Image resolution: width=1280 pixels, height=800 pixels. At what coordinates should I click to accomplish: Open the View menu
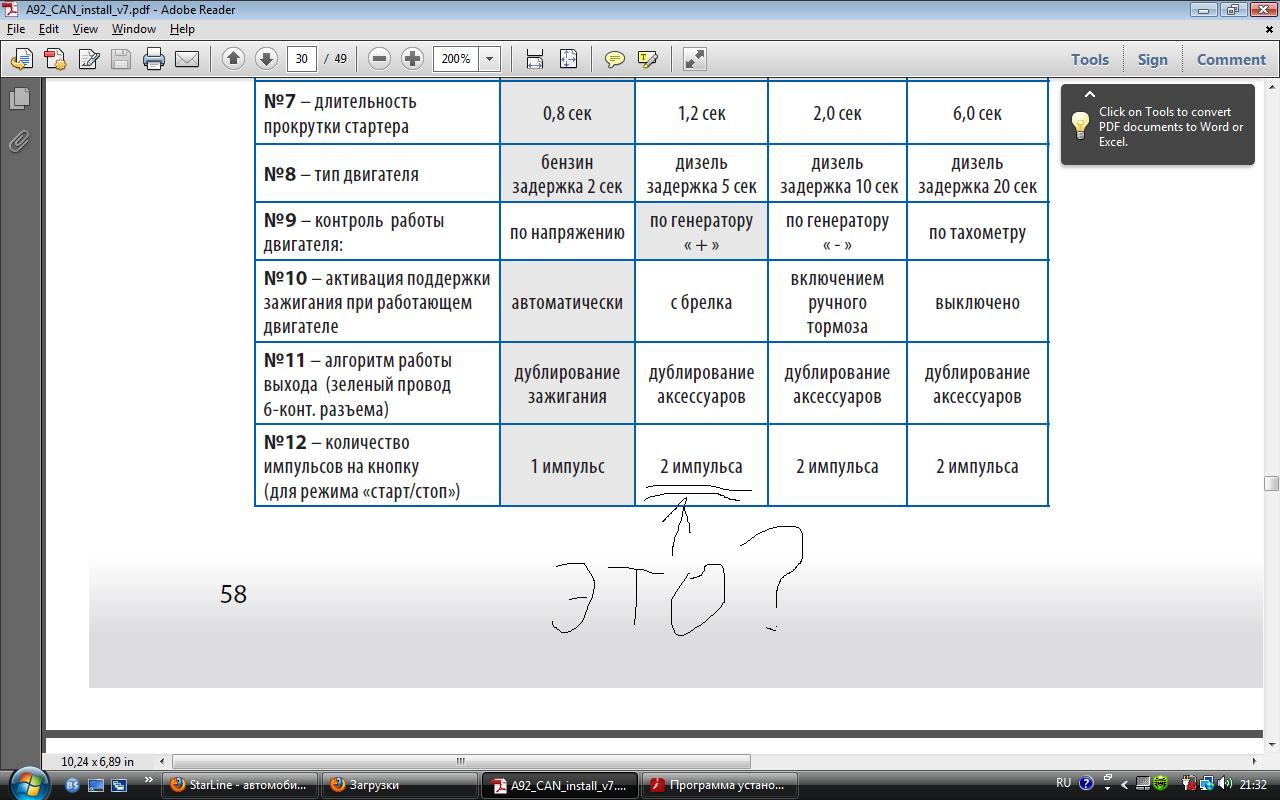coord(85,29)
